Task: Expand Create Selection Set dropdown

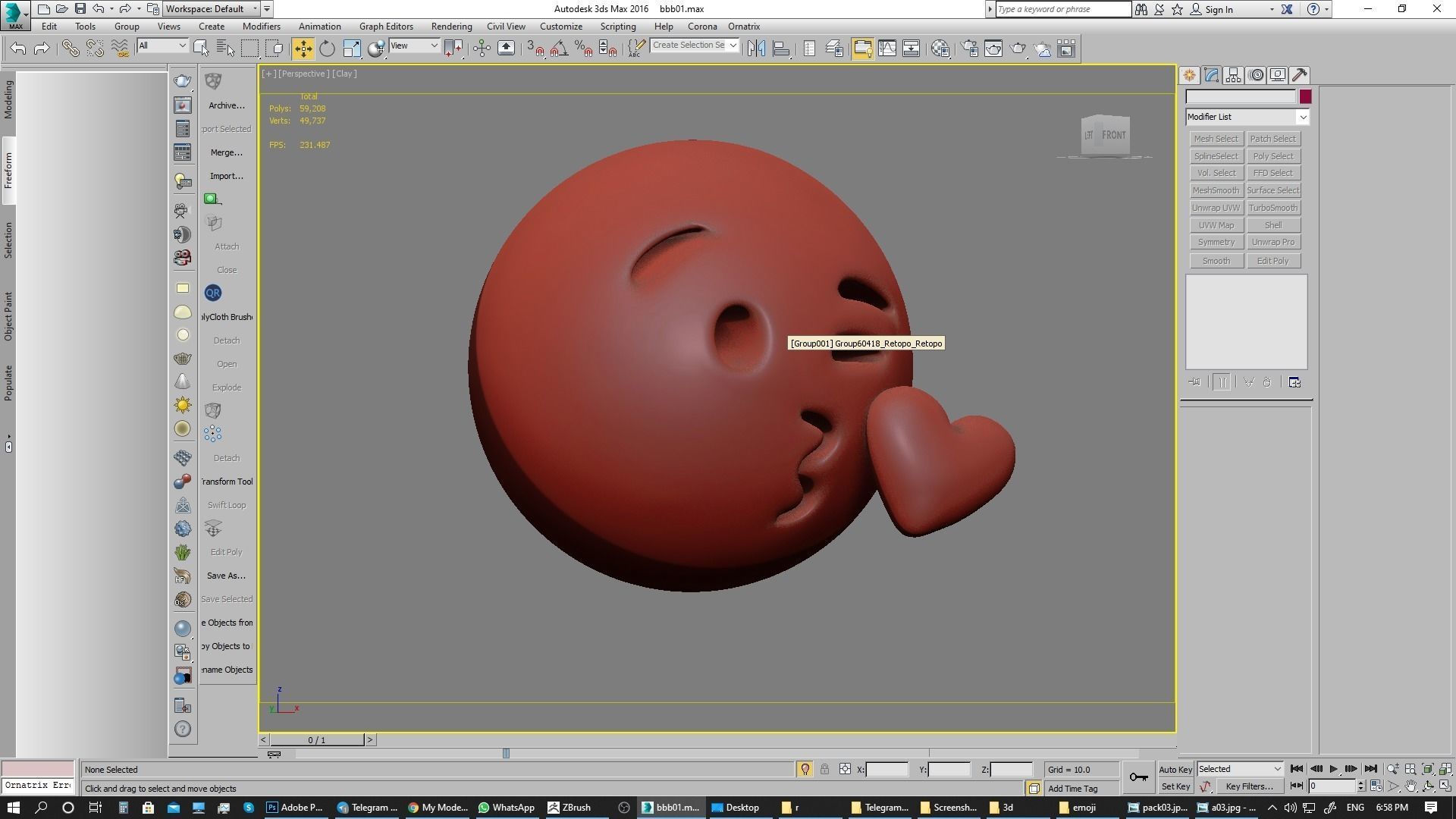Action: pos(733,45)
